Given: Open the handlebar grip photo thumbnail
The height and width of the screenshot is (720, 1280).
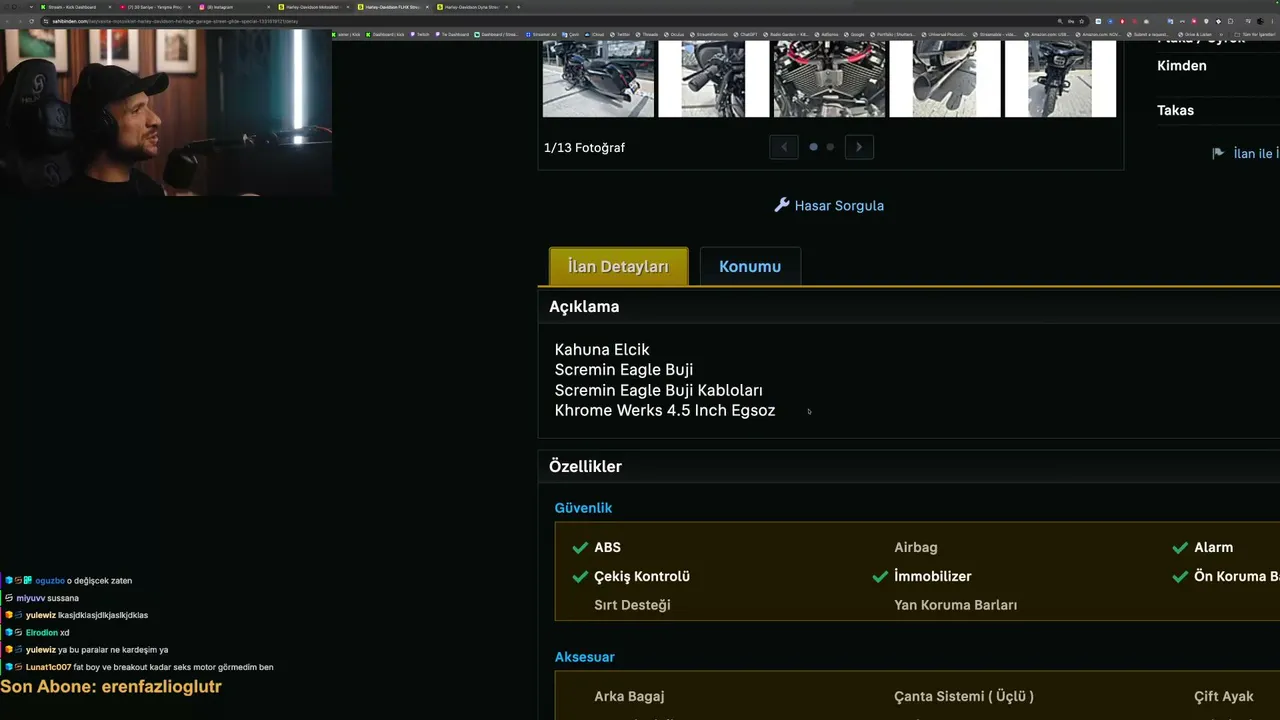Looking at the screenshot, I should 714,78.
